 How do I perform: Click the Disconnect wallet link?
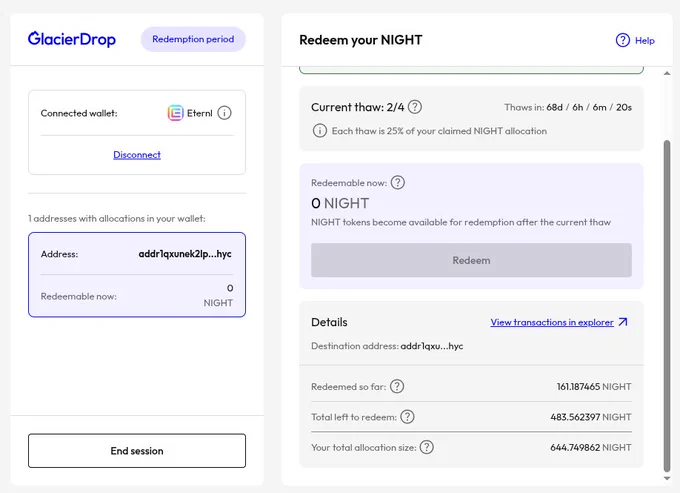137,155
